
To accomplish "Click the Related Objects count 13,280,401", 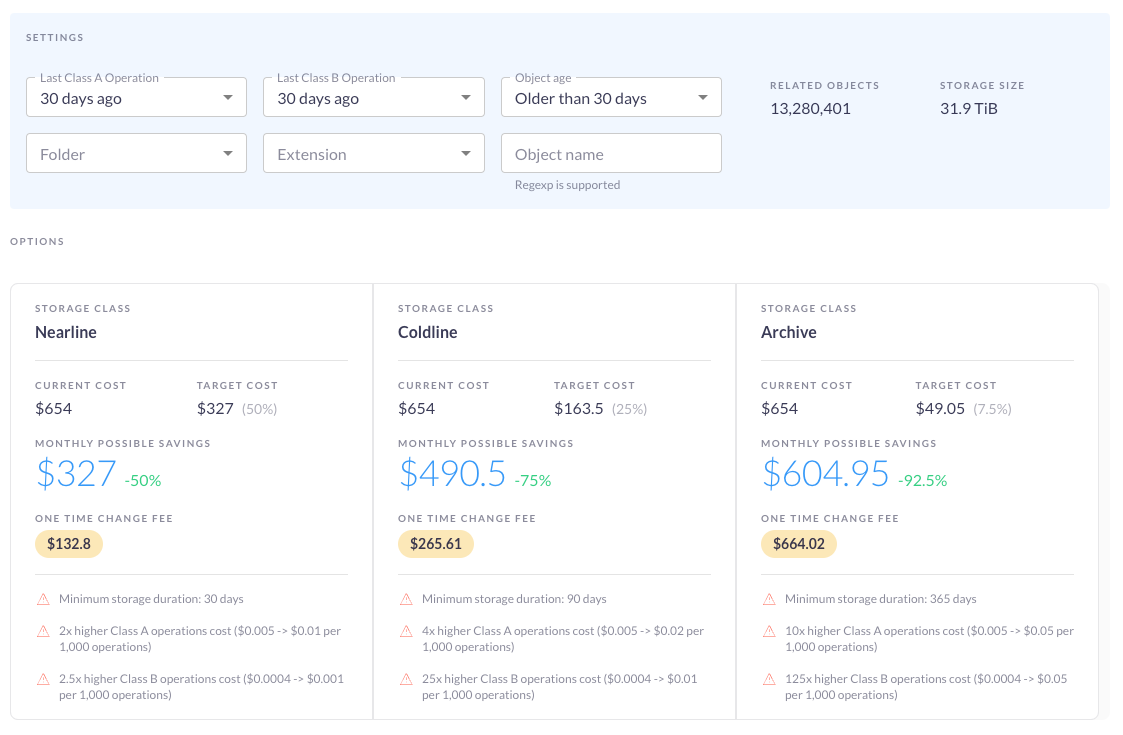I will click(x=812, y=108).
